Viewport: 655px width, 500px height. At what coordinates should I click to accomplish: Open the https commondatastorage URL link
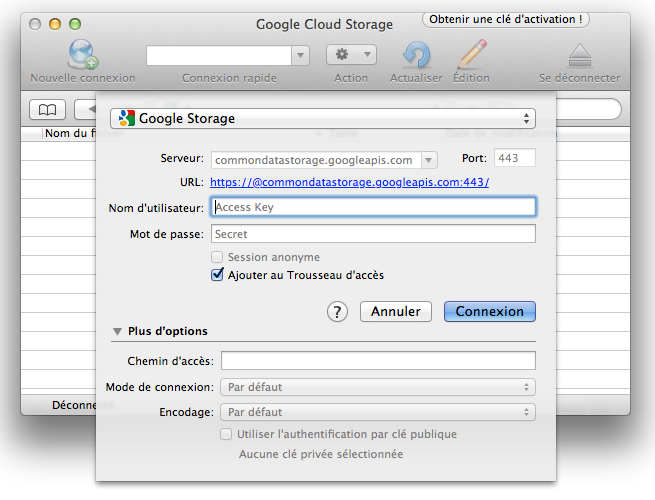coord(349,182)
